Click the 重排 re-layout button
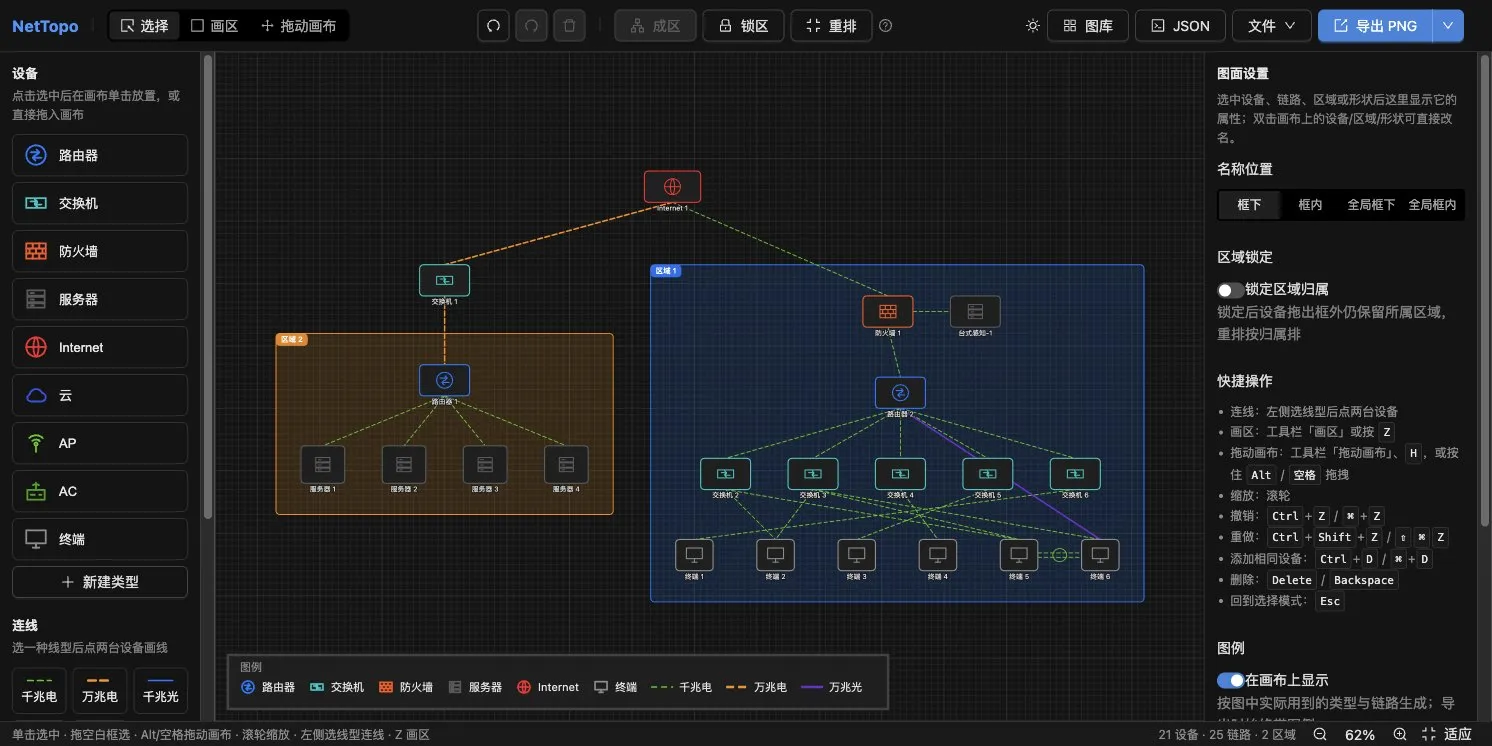The image size is (1492, 746). tap(831, 26)
